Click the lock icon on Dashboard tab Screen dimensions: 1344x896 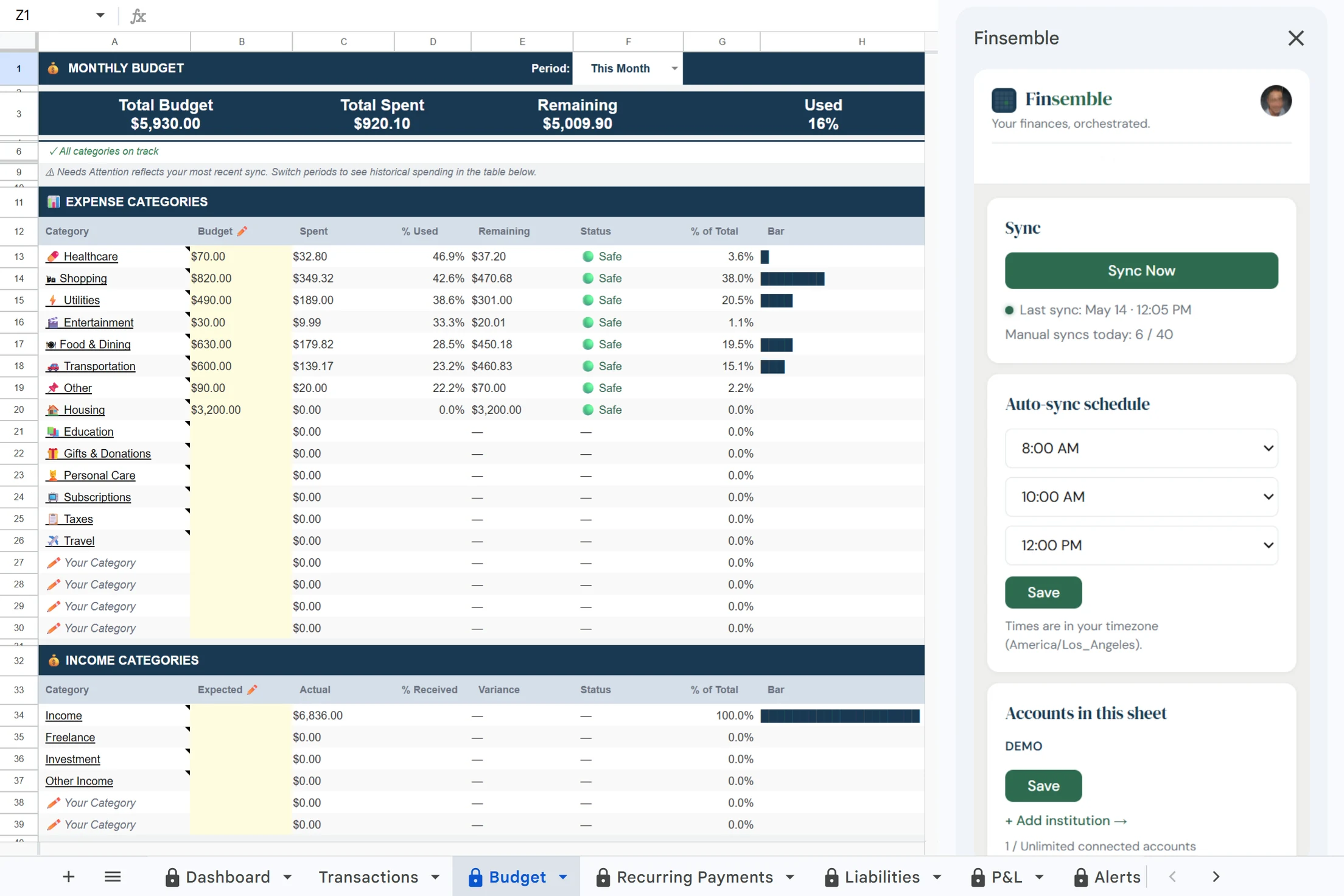[172, 877]
